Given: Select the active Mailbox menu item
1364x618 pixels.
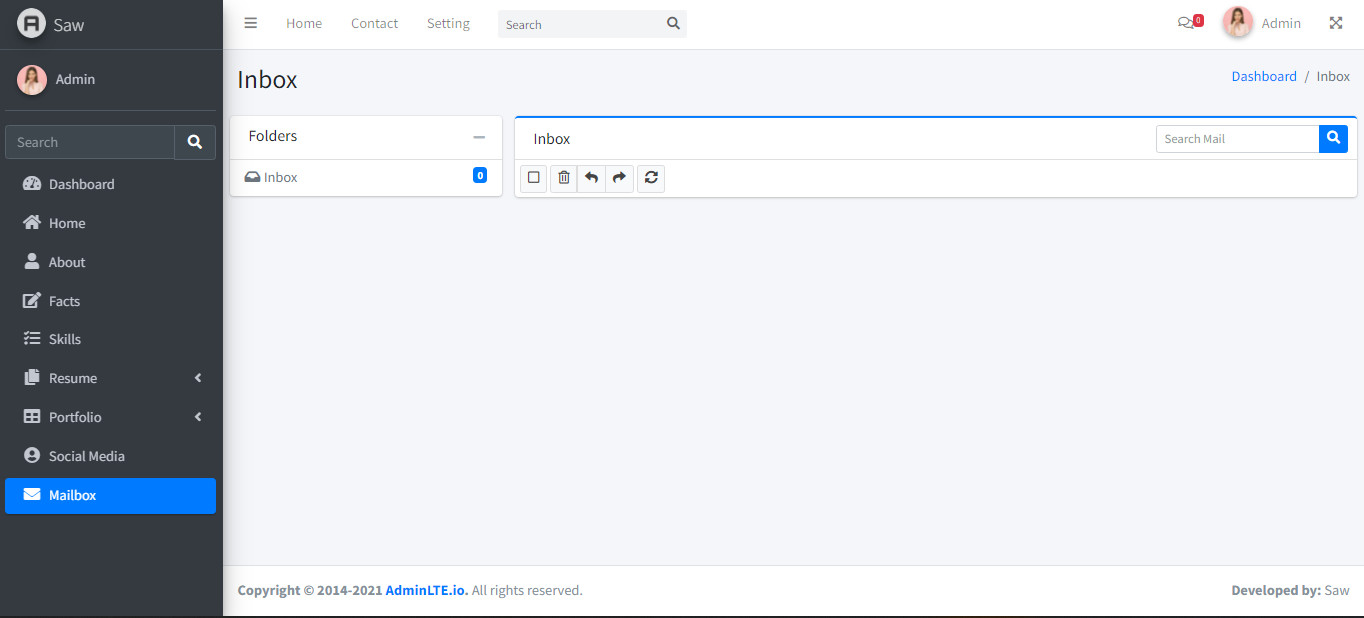Looking at the screenshot, I should pyautogui.click(x=110, y=495).
